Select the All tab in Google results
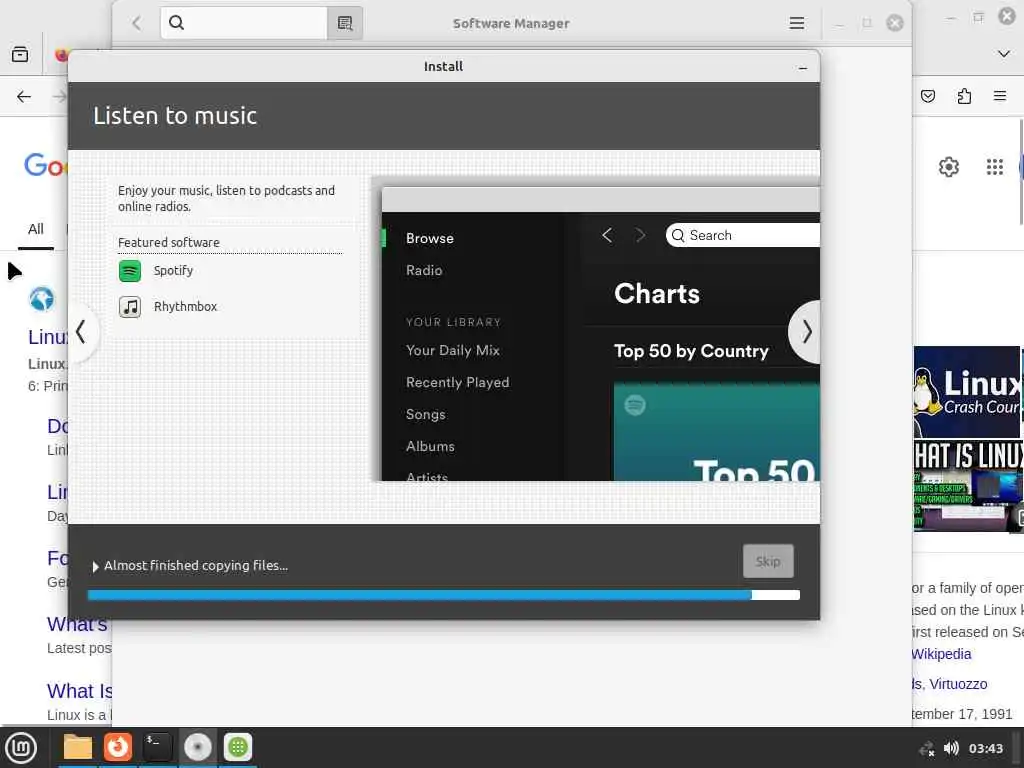 pyautogui.click(x=36, y=229)
